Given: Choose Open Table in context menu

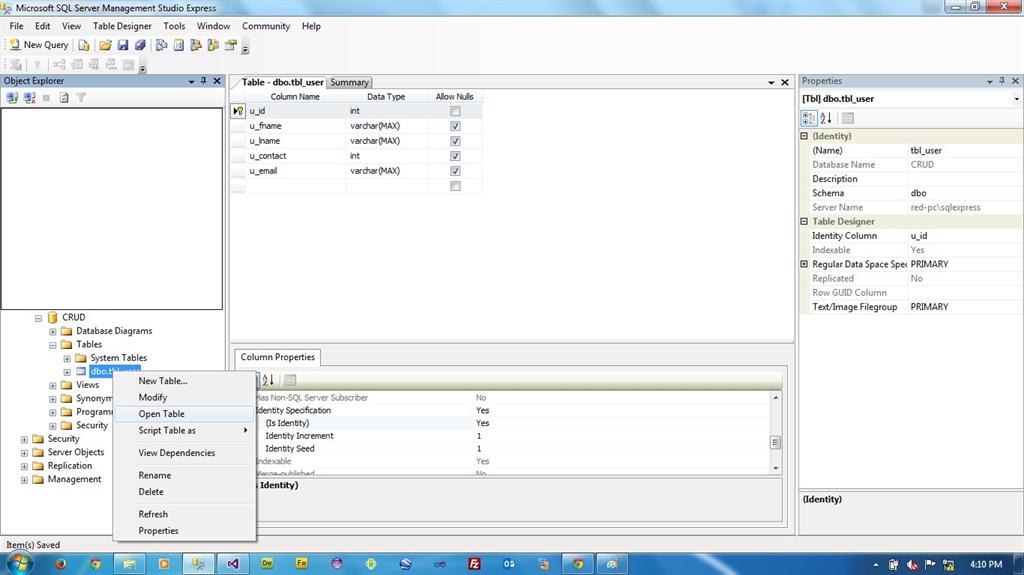Looking at the screenshot, I should tap(184, 414).
